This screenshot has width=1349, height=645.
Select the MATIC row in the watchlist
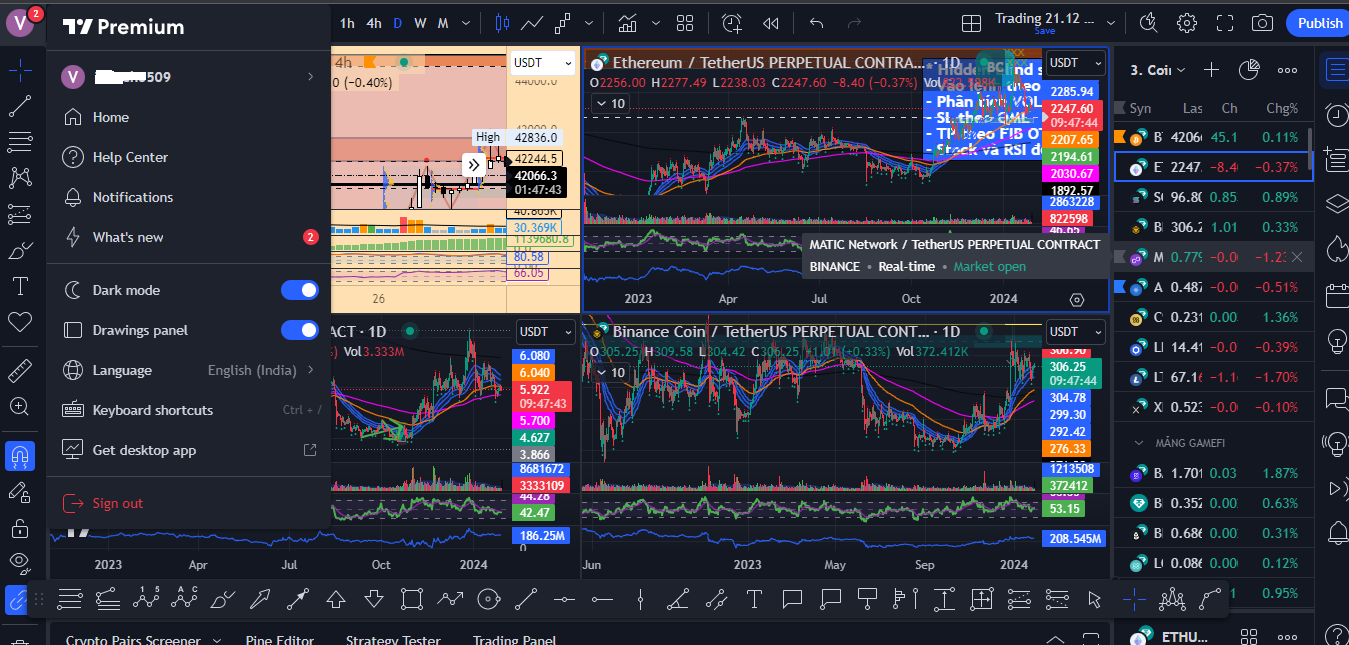pyautogui.click(x=1200, y=257)
